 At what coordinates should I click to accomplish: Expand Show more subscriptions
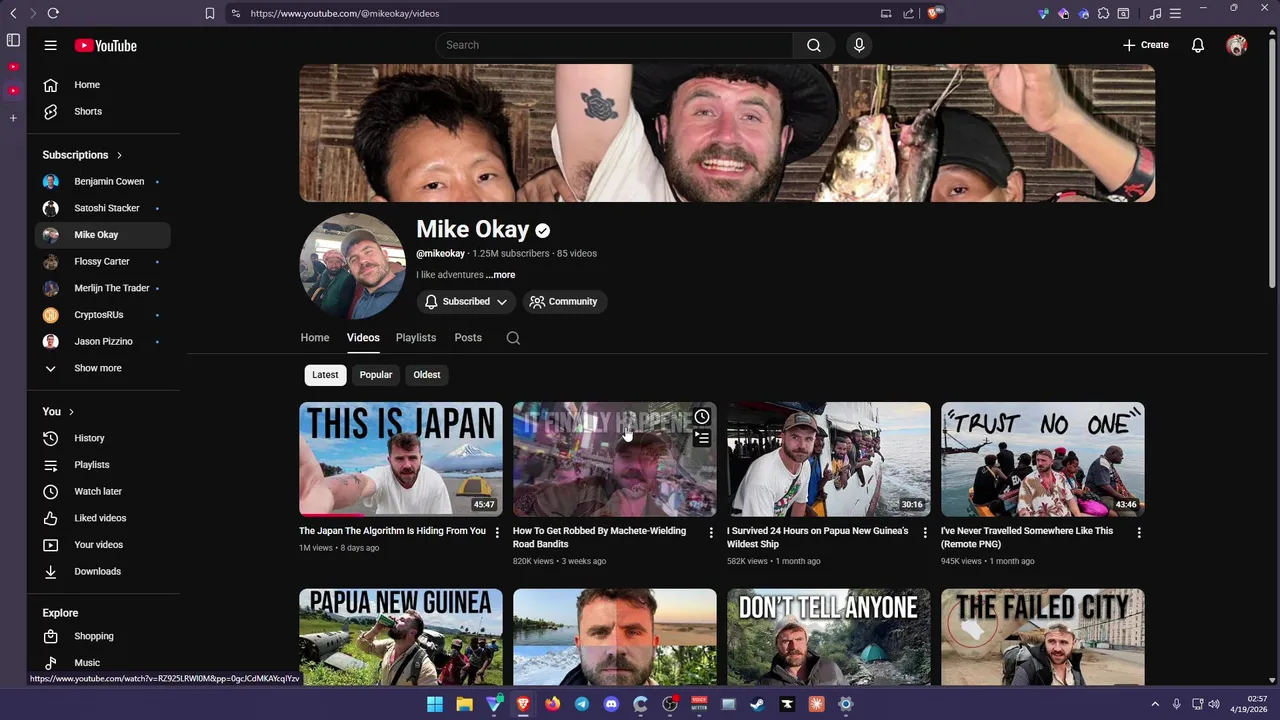(103, 368)
